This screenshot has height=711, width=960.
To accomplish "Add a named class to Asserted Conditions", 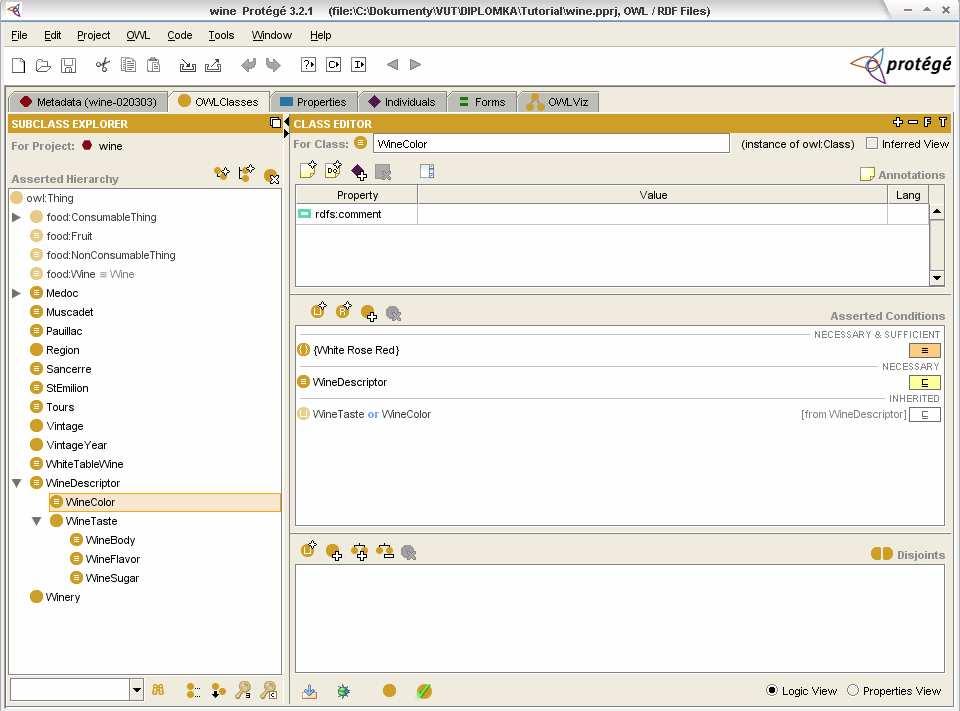I will [x=369, y=313].
